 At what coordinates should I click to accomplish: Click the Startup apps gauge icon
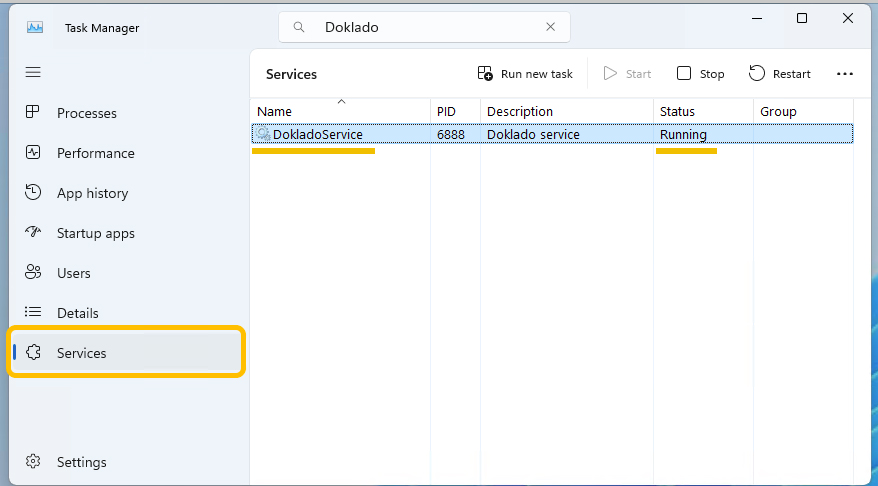pyautogui.click(x=33, y=231)
